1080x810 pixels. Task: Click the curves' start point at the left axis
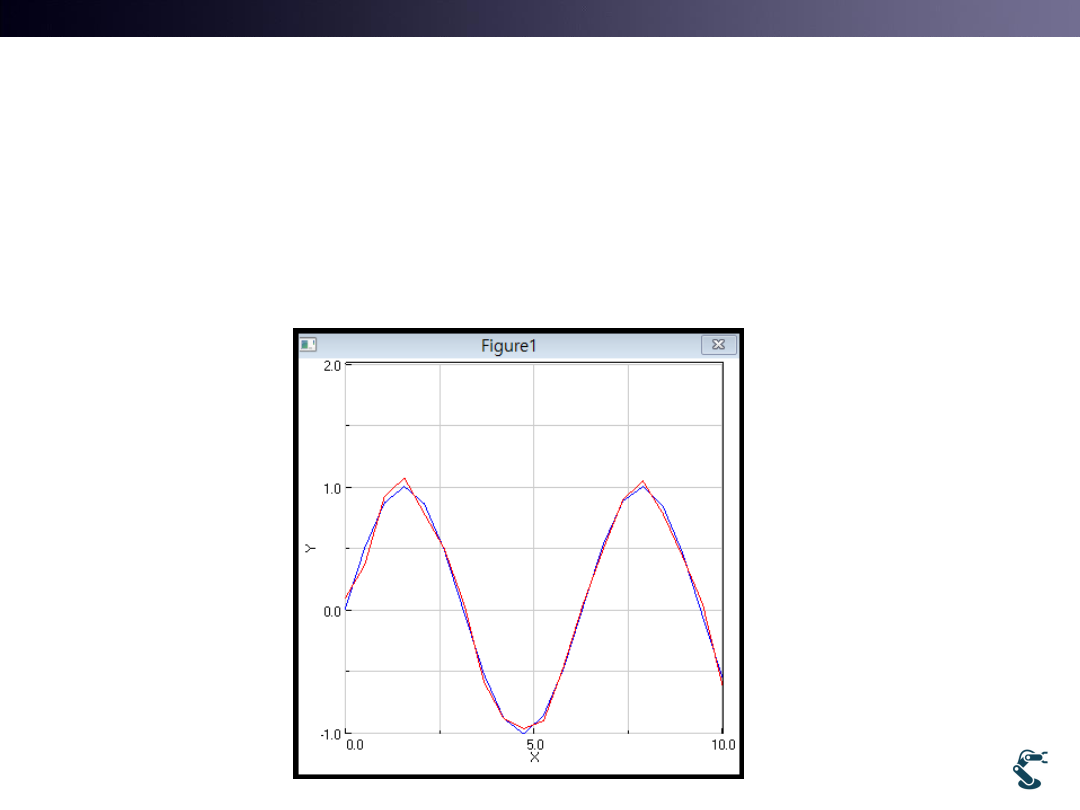coord(347,603)
